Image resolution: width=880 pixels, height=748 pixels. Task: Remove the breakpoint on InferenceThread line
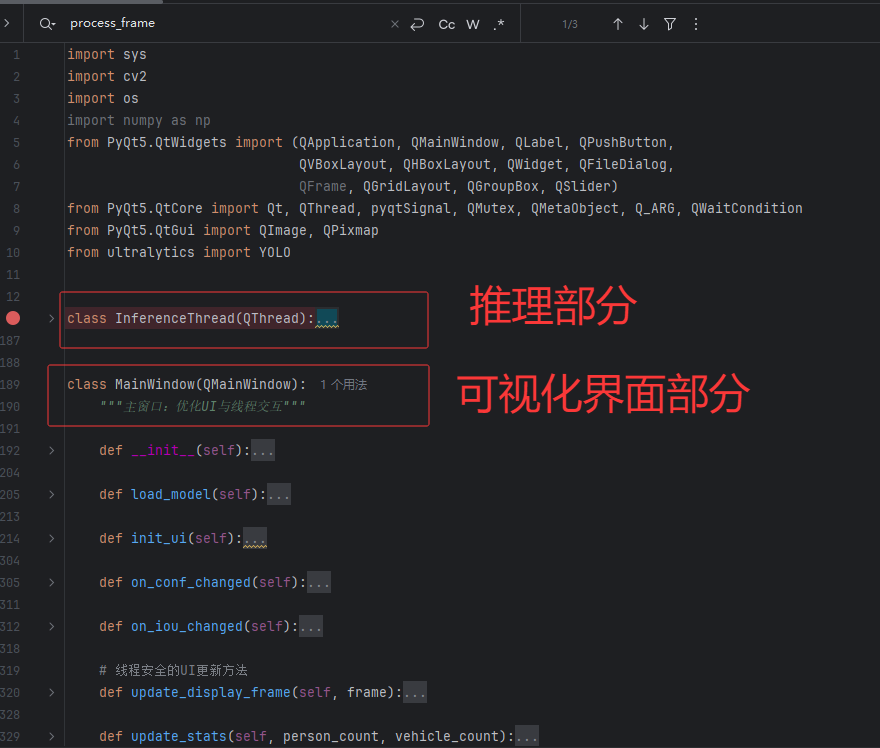point(13,318)
